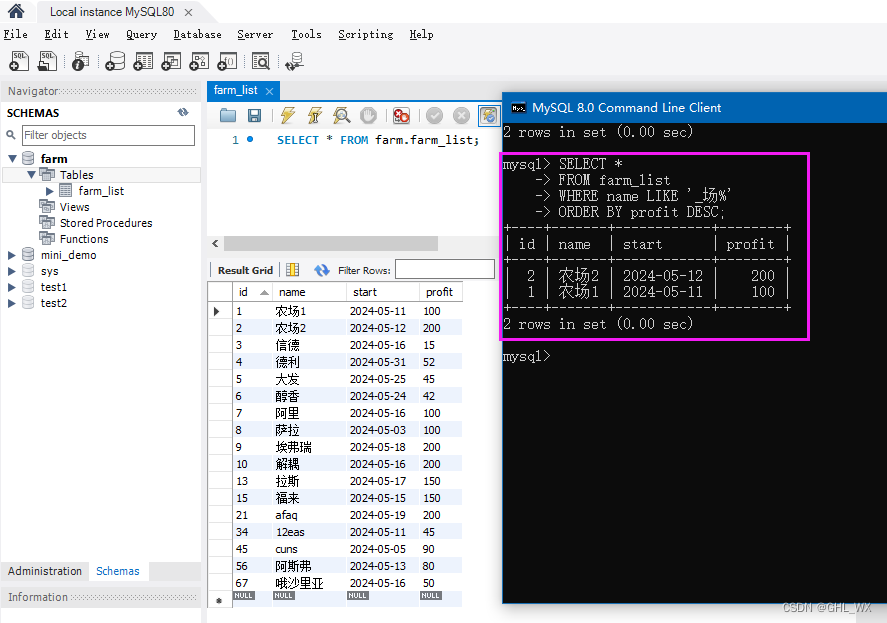
Task: Refresh result grid data icon
Action: point(322,270)
